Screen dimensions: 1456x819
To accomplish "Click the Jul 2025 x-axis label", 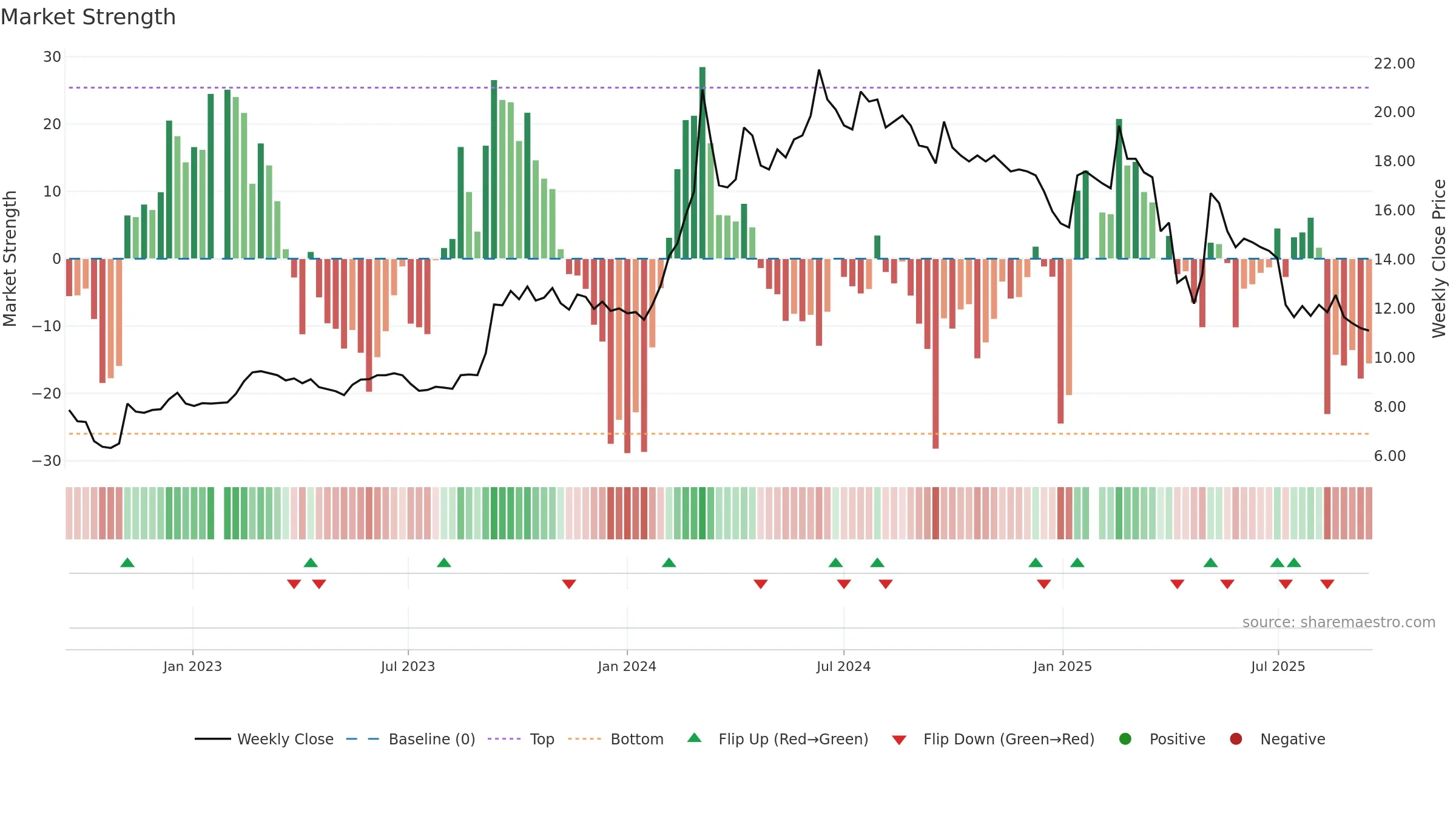I will pos(1278,666).
